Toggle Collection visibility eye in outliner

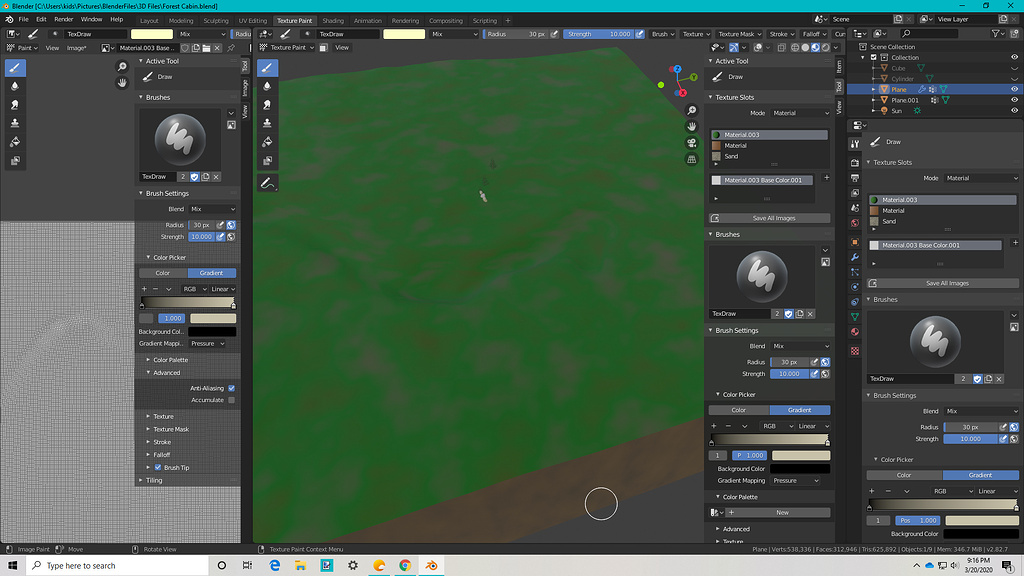coord(1014,57)
